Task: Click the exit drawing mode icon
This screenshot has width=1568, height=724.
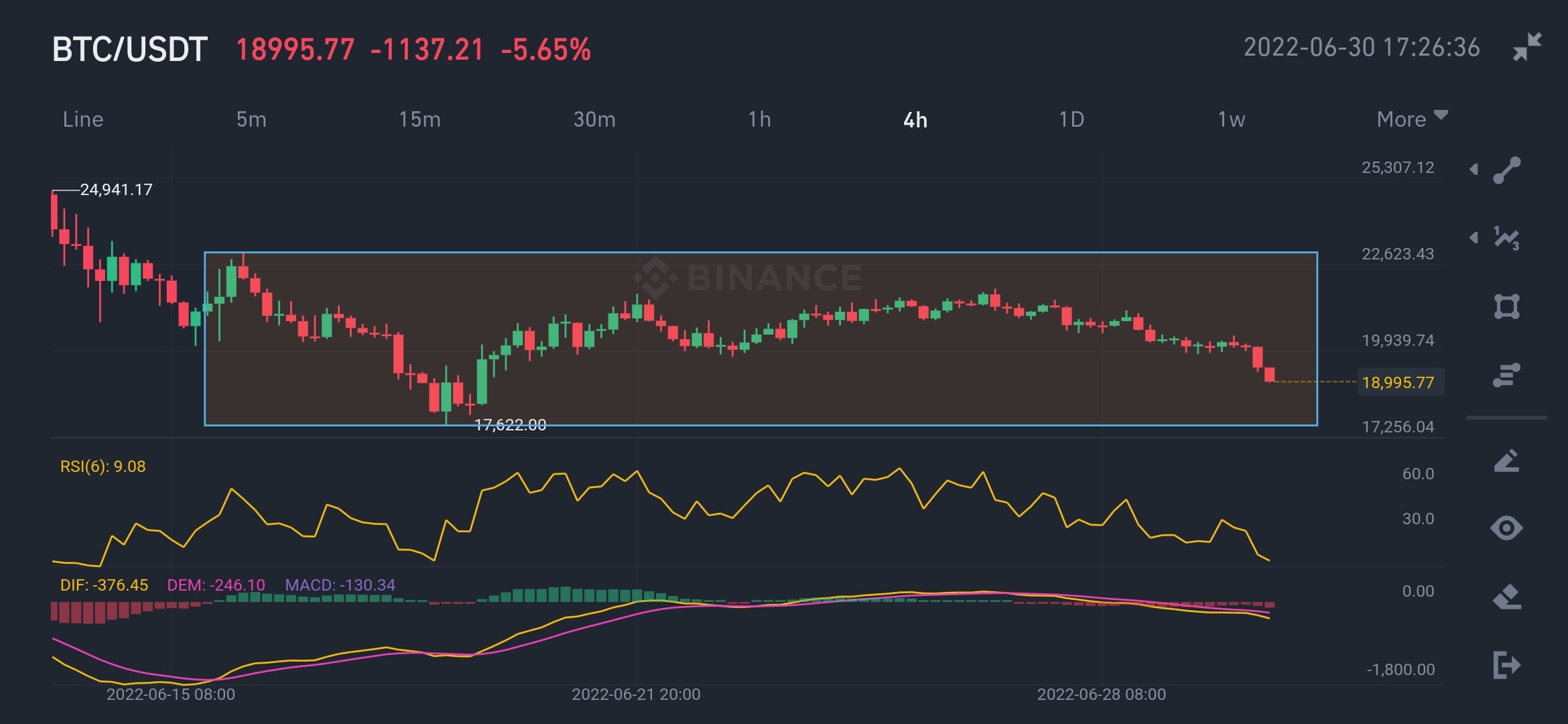Action: point(1506,665)
